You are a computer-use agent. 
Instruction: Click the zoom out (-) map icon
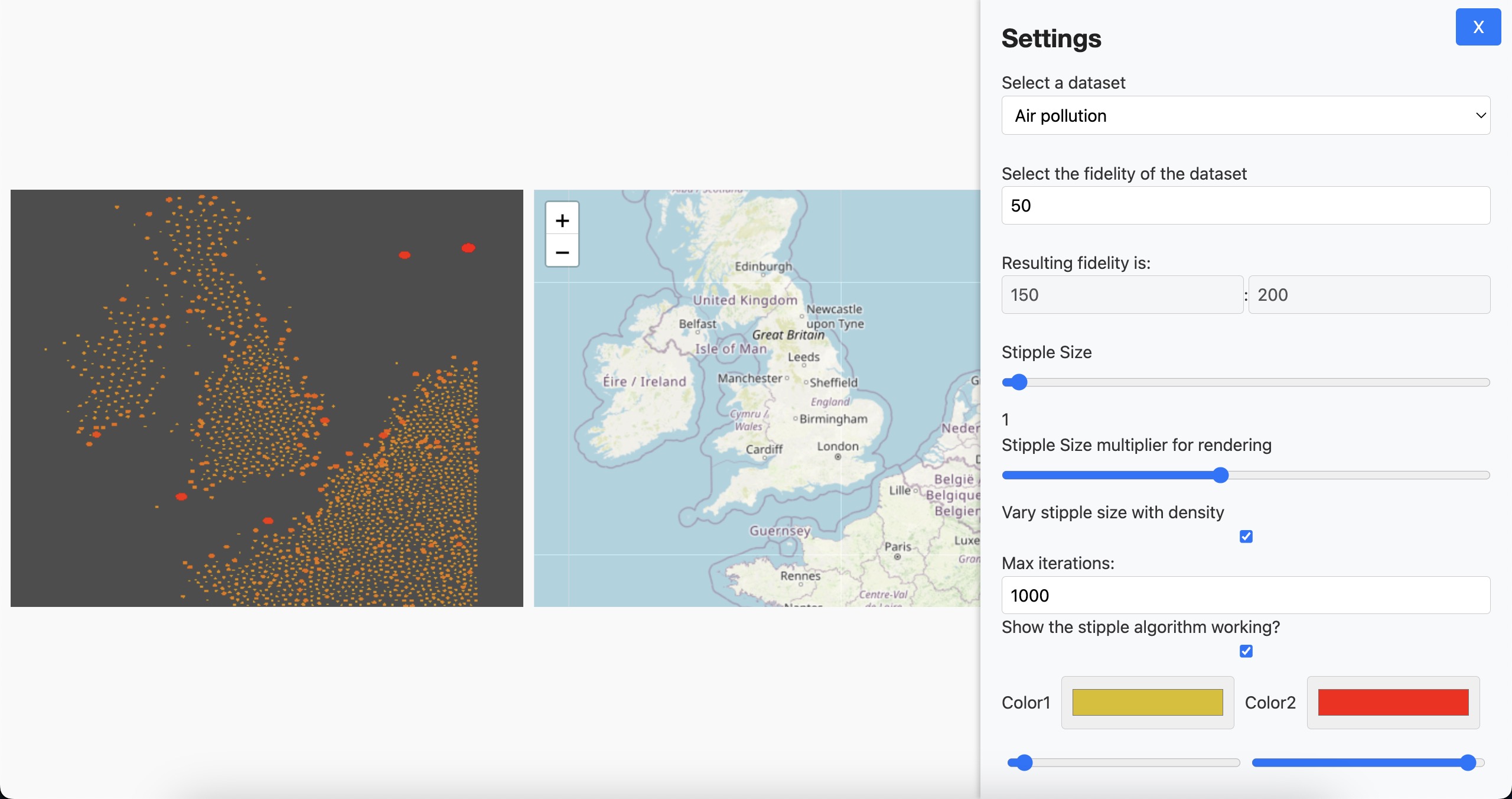(562, 251)
